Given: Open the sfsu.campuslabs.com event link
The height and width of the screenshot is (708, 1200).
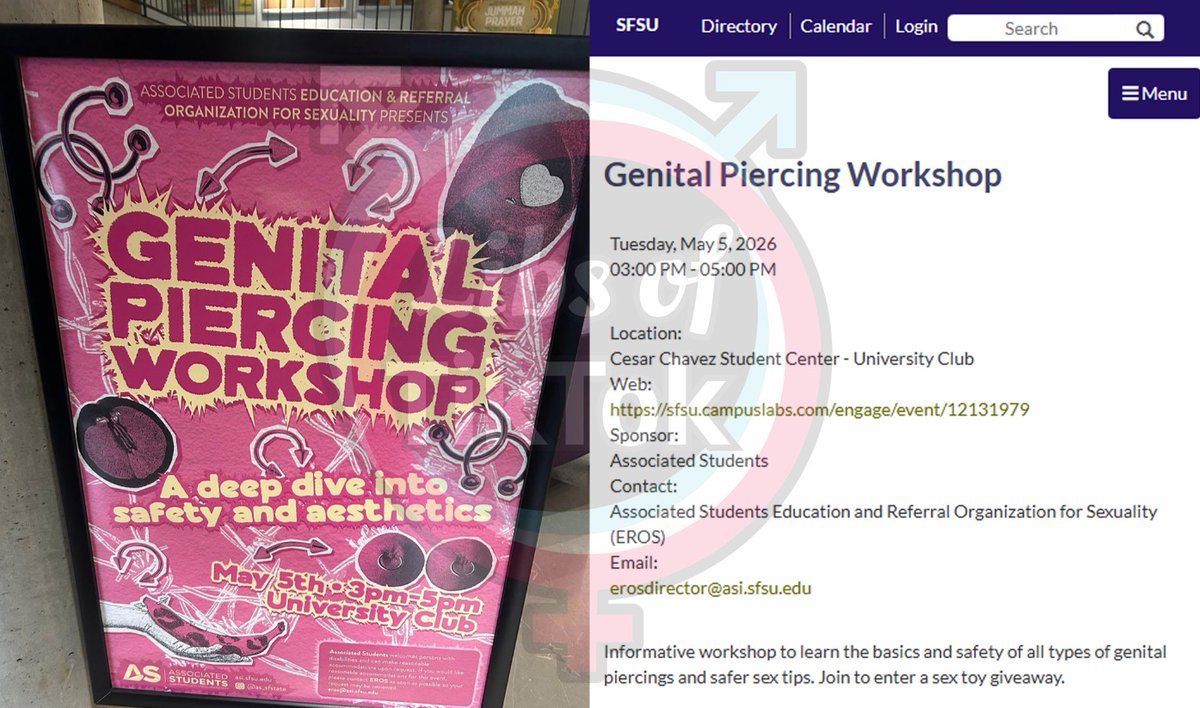Looking at the screenshot, I should tap(819, 410).
